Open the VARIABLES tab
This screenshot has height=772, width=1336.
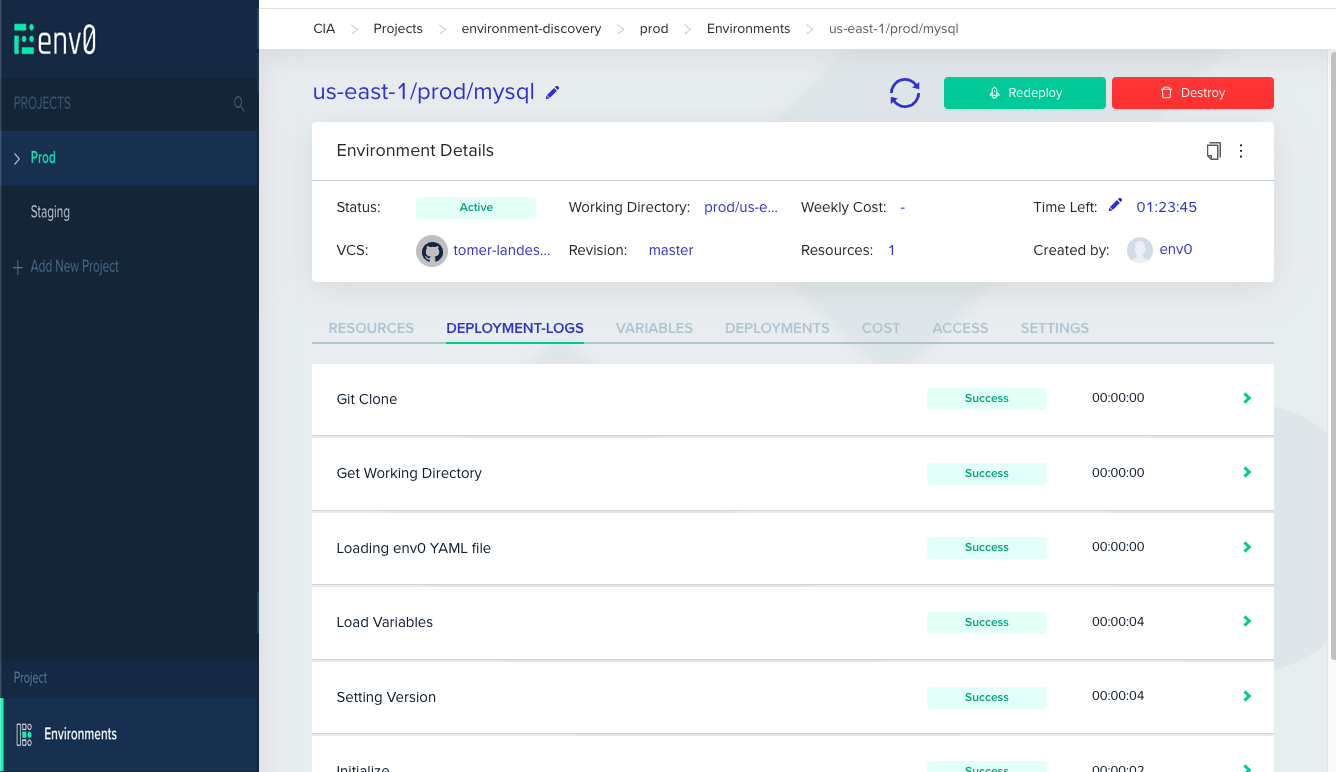click(654, 328)
